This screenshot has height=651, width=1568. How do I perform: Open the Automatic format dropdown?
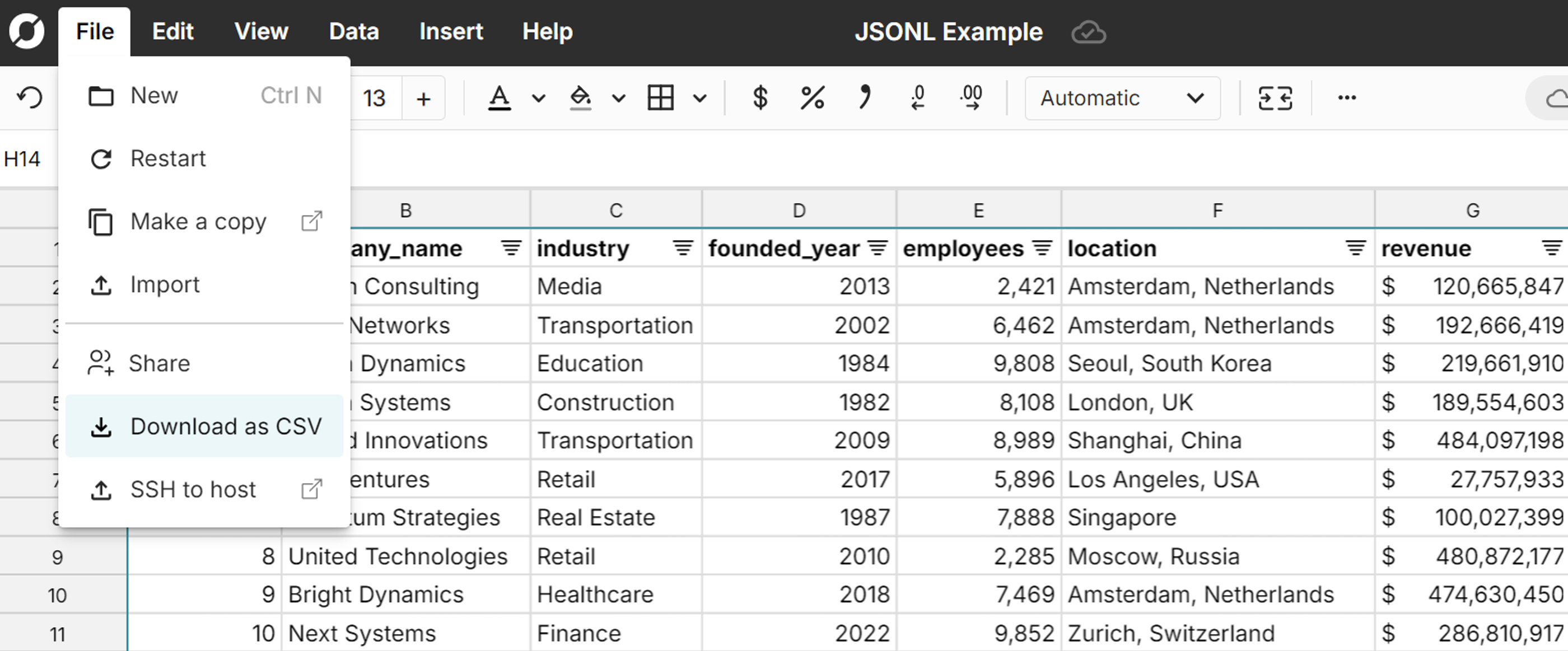tap(1122, 98)
